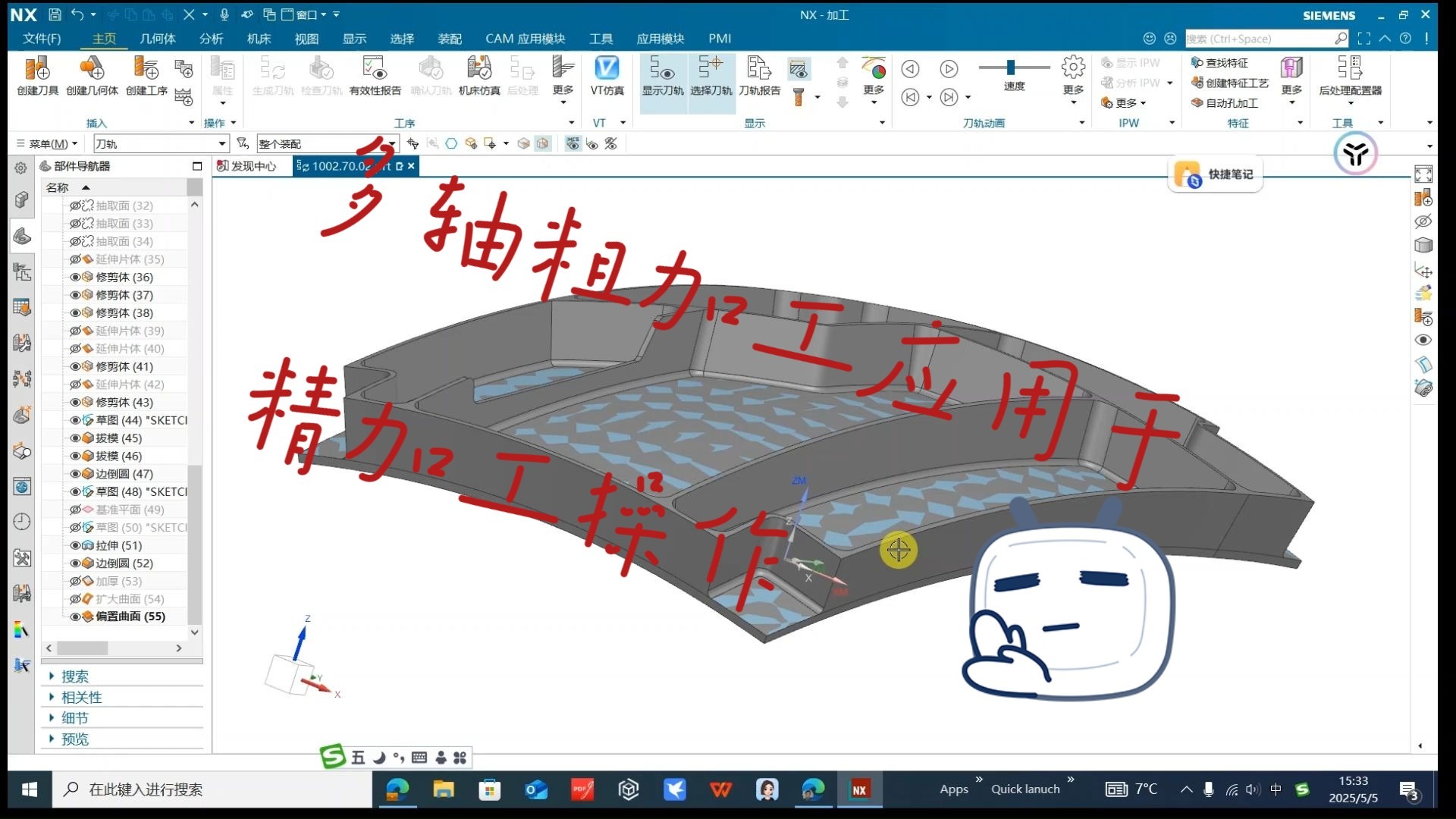The width and height of the screenshot is (1456, 819).
Task: Switch to the CAM 应用模块 ribbon tab
Action: (x=525, y=38)
